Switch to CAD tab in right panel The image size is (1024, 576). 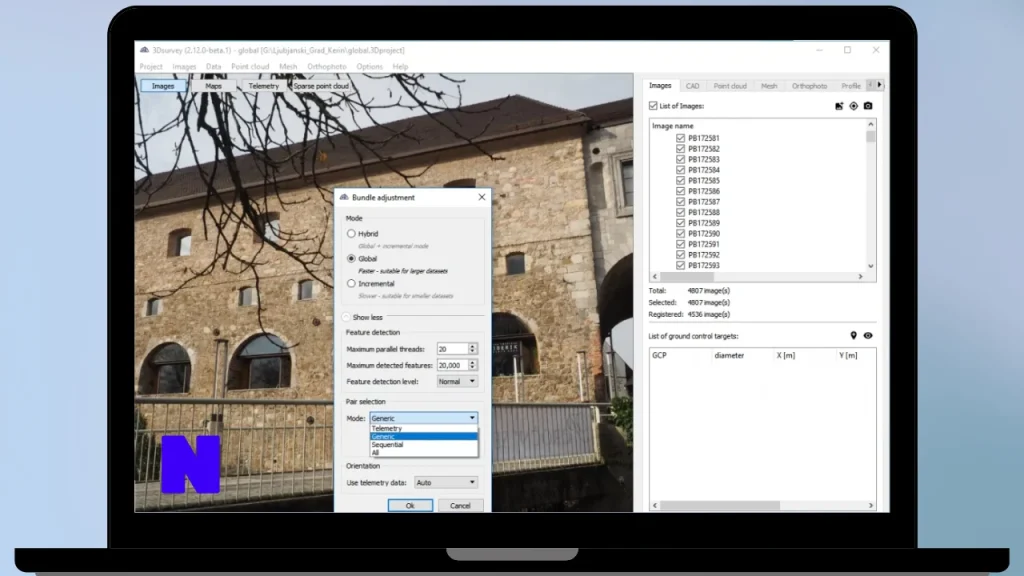(692, 86)
